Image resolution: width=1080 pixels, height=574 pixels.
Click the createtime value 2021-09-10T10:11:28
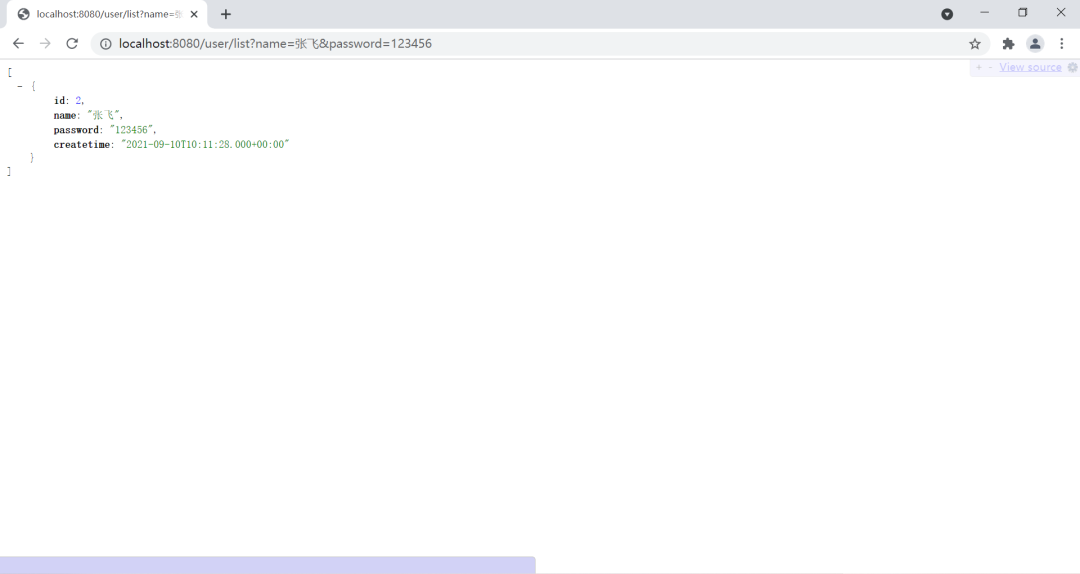205,144
